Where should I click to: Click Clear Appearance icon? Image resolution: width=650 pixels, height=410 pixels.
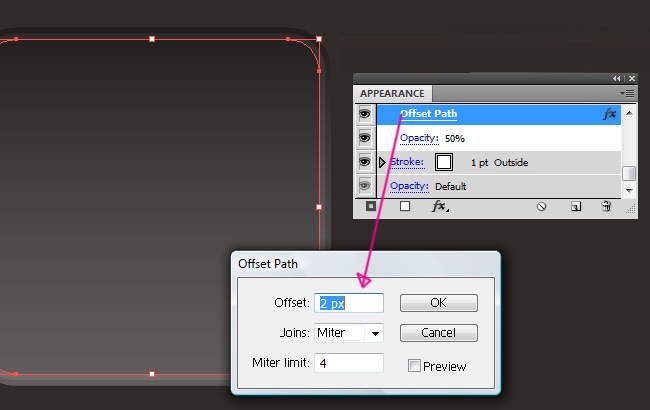[541, 206]
